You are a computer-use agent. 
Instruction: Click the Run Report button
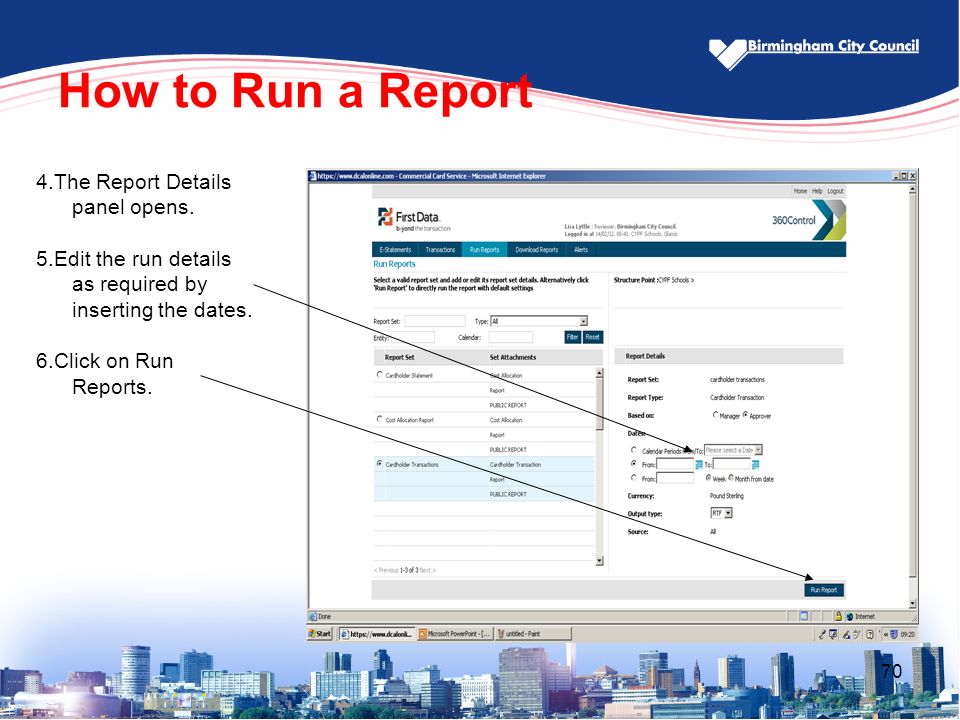(823, 590)
